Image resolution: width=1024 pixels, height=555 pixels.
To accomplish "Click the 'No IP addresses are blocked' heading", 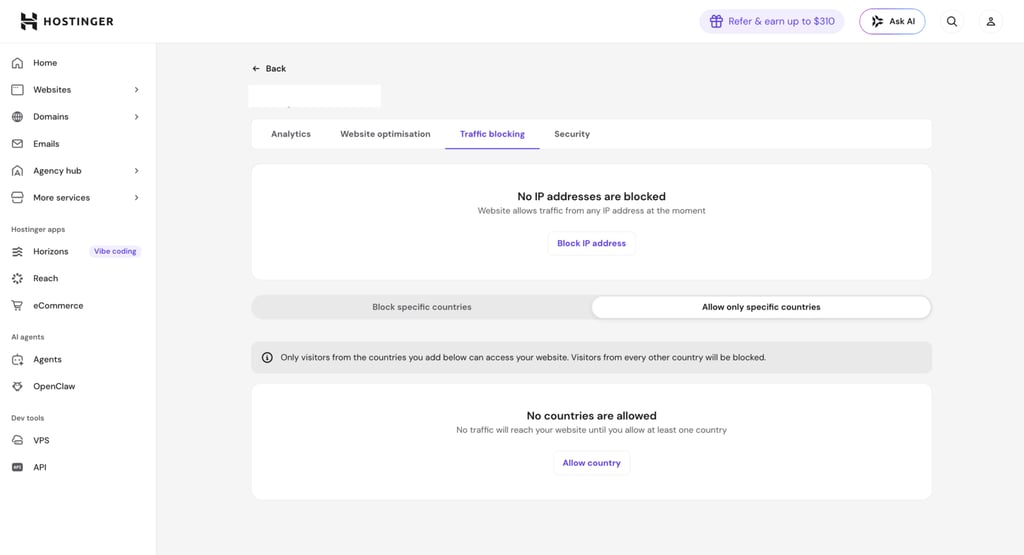I will point(592,197).
